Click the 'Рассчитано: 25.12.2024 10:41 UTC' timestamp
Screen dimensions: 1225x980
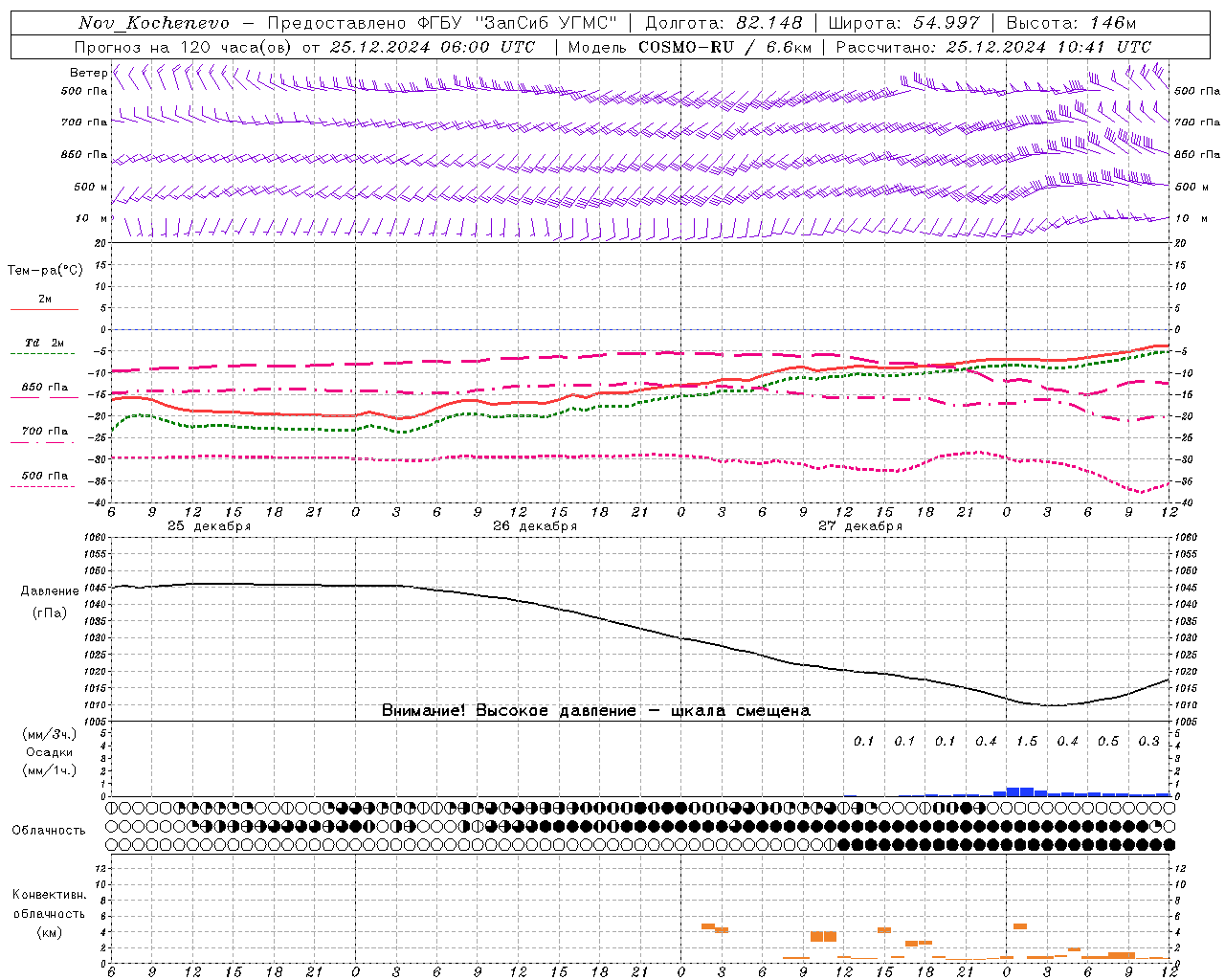pyautogui.click(x=994, y=47)
